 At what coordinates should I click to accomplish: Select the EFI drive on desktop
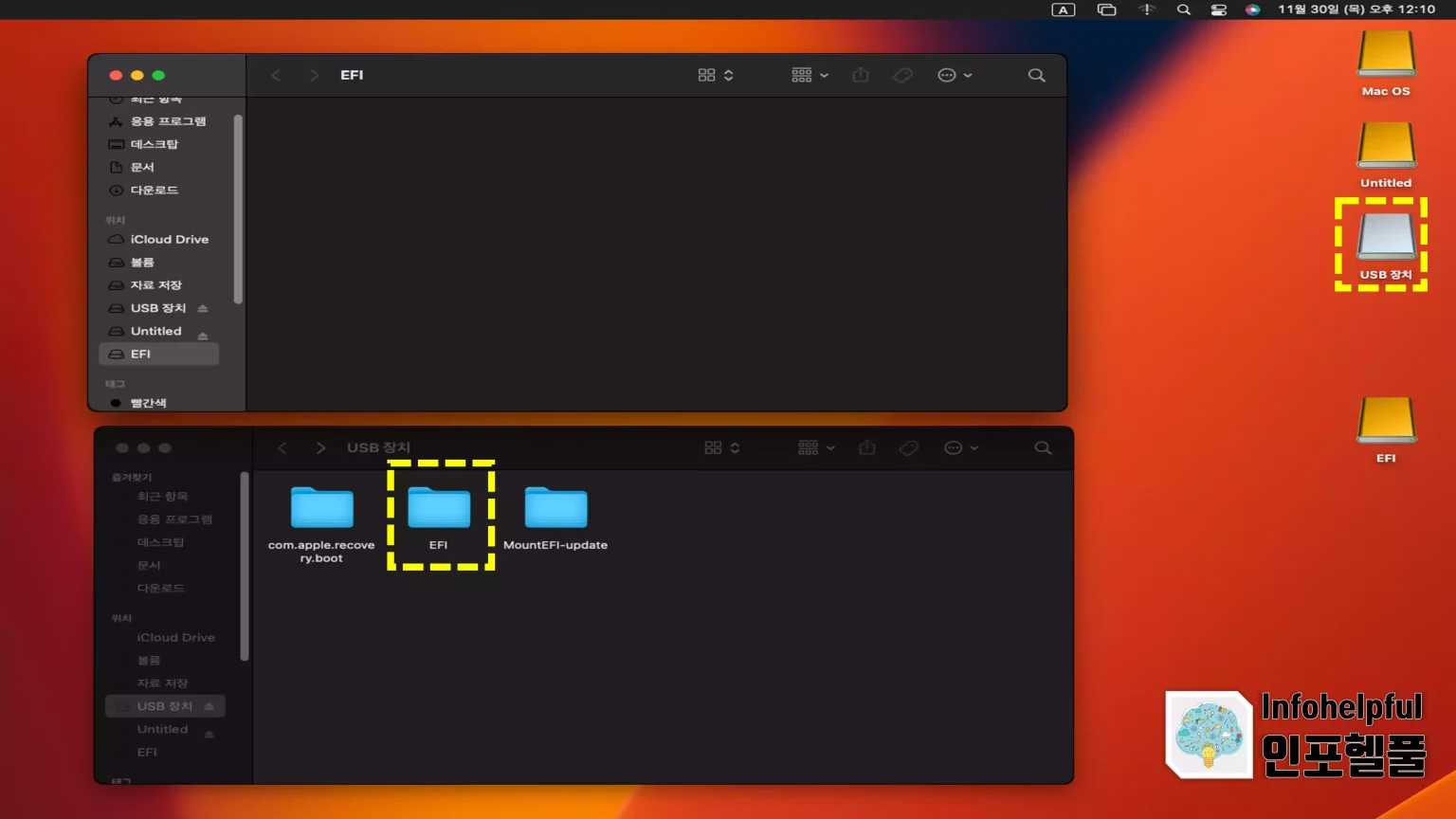point(1386,430)
